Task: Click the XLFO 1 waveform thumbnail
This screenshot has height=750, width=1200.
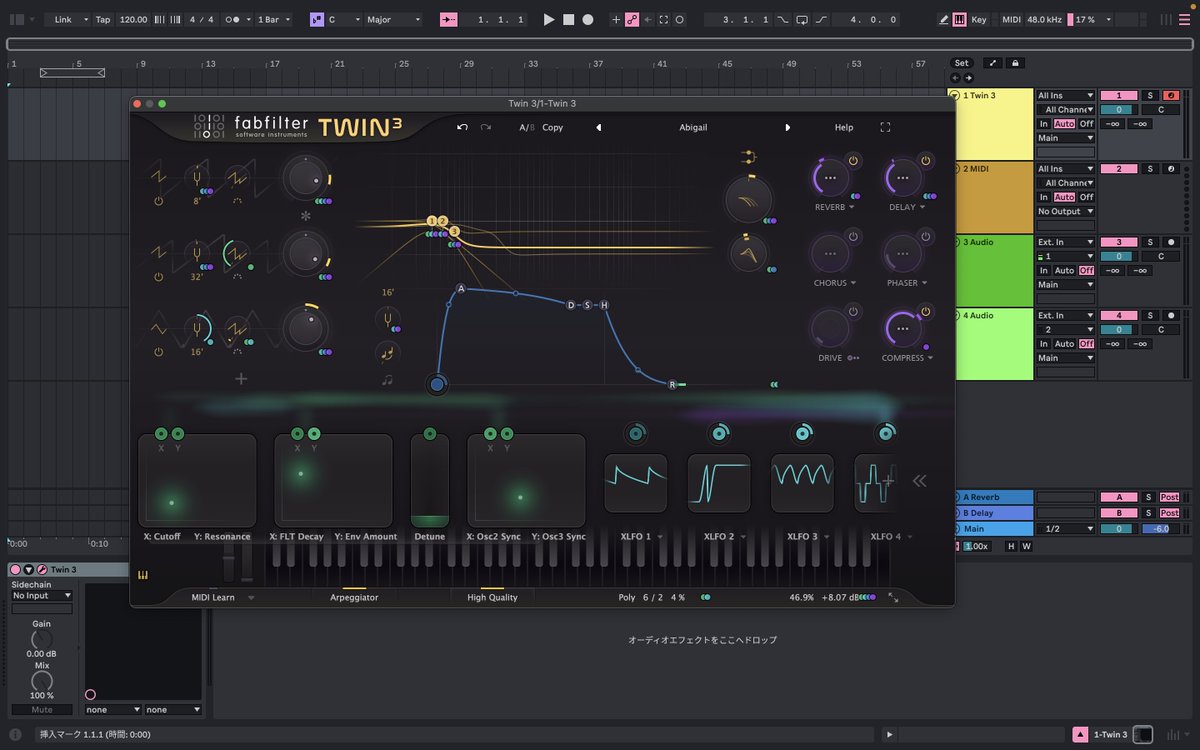Action: click(x=635, y=483)
